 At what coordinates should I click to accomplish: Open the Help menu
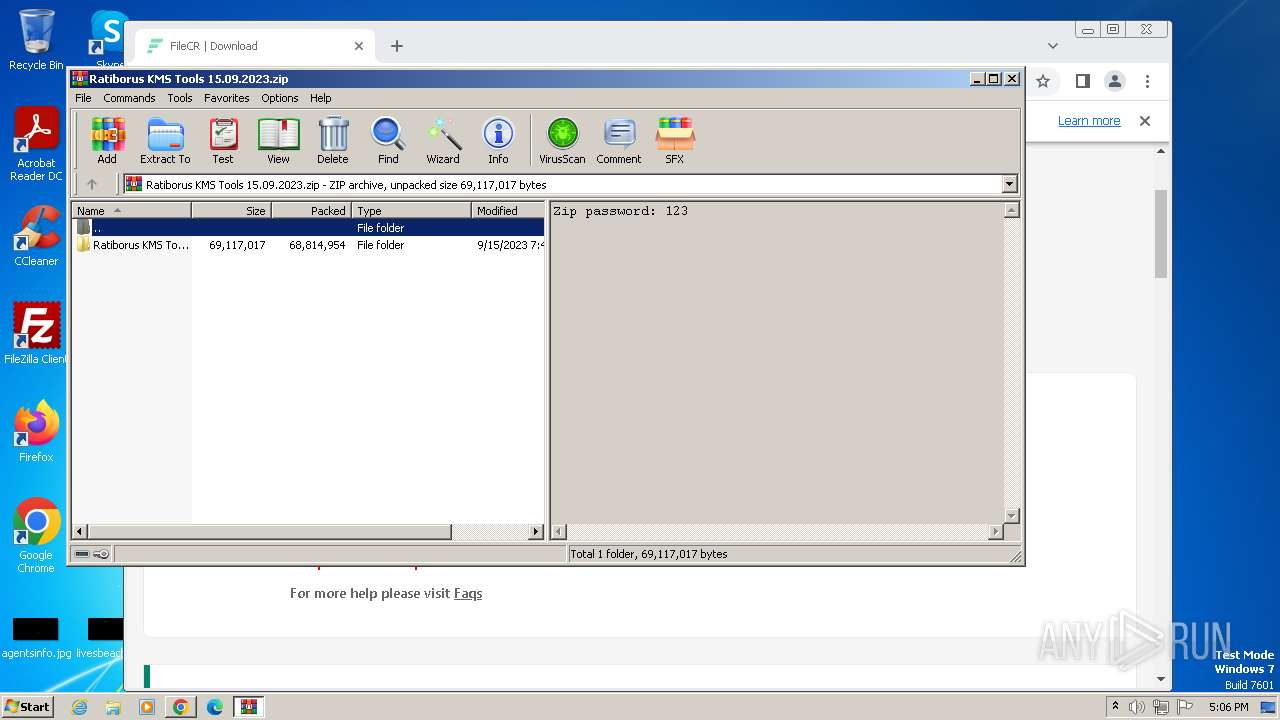point(320,98)
